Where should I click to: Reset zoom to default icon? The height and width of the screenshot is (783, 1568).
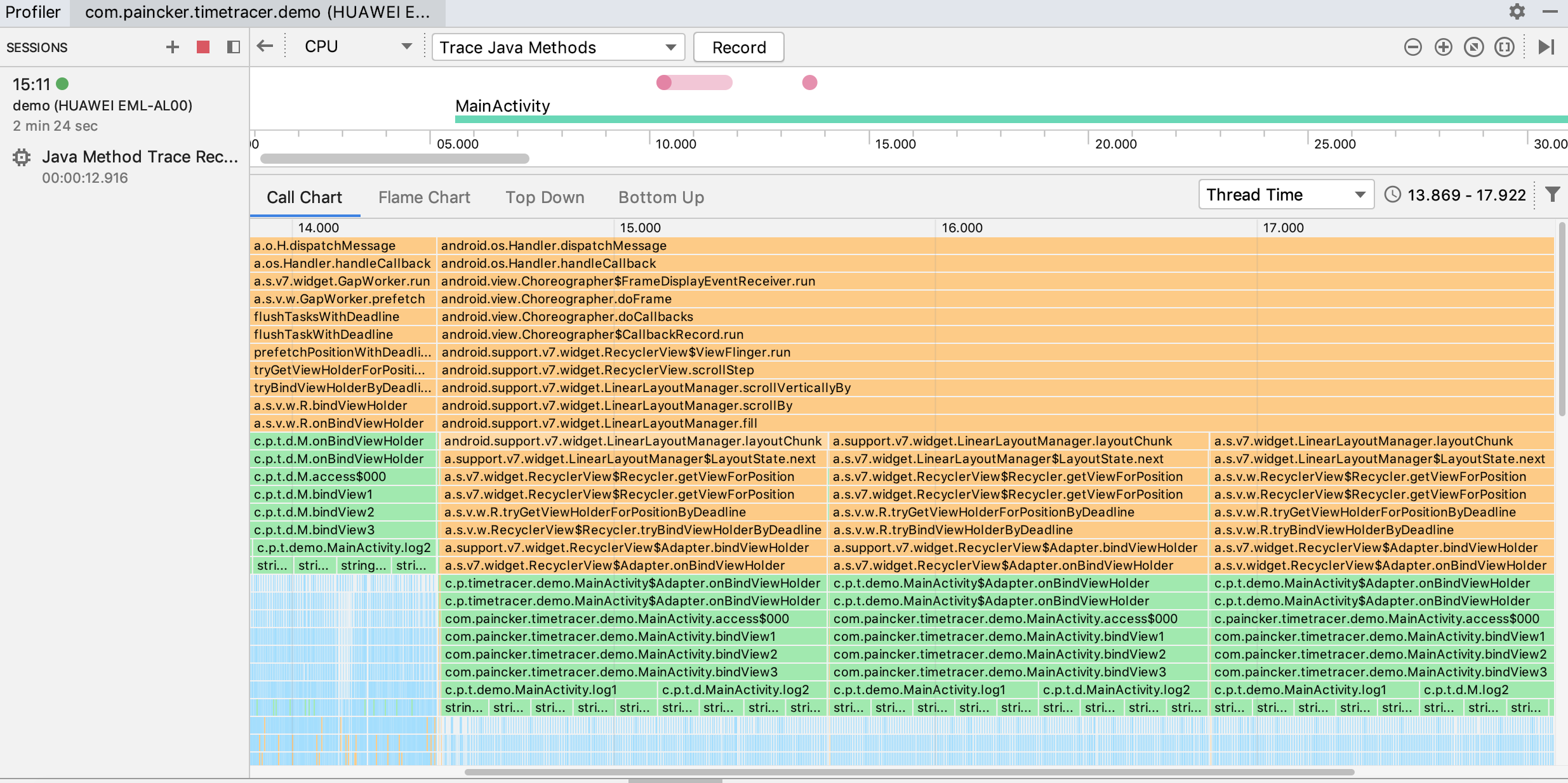tap(1473, 47)
